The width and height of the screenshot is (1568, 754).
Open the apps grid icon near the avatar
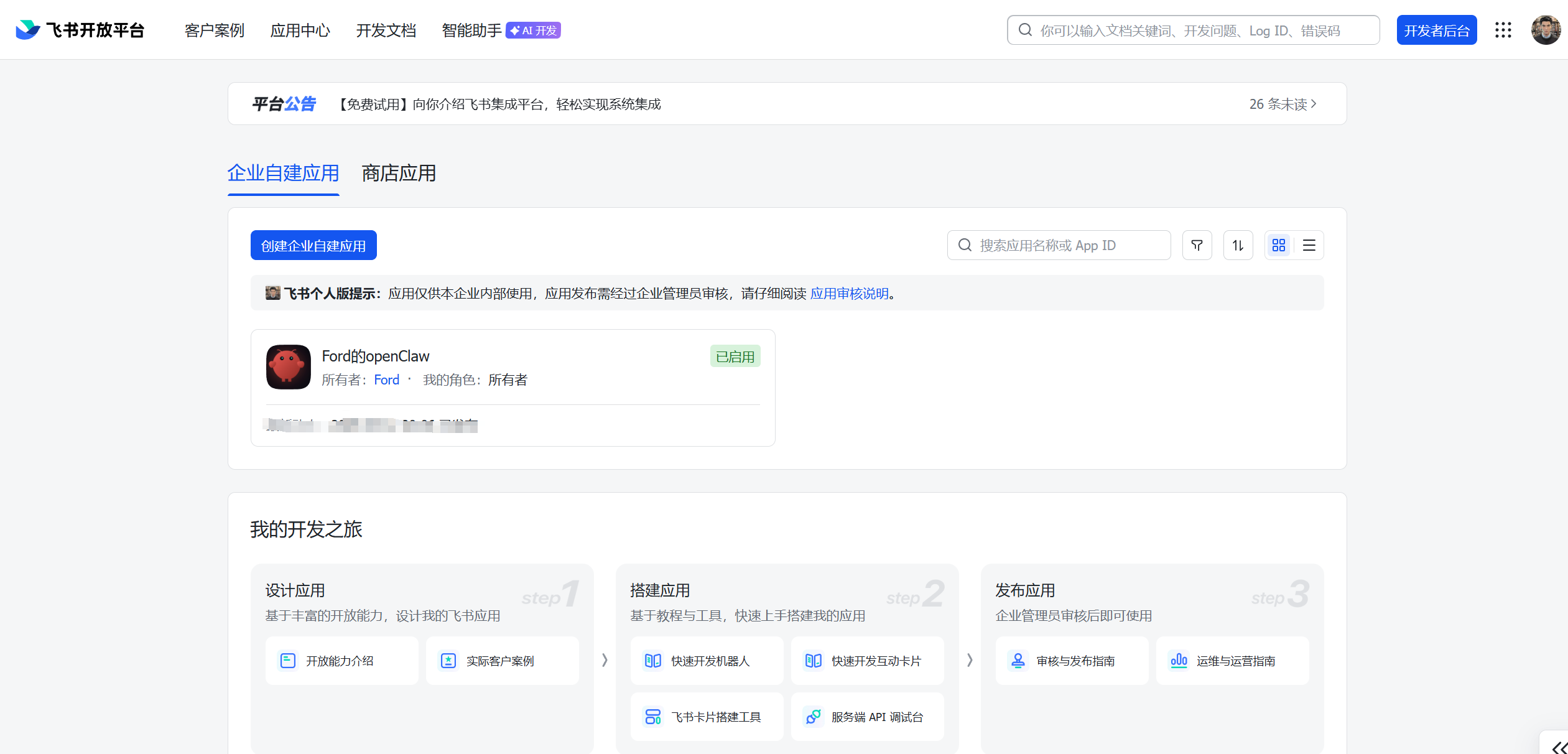[1503, 29]
